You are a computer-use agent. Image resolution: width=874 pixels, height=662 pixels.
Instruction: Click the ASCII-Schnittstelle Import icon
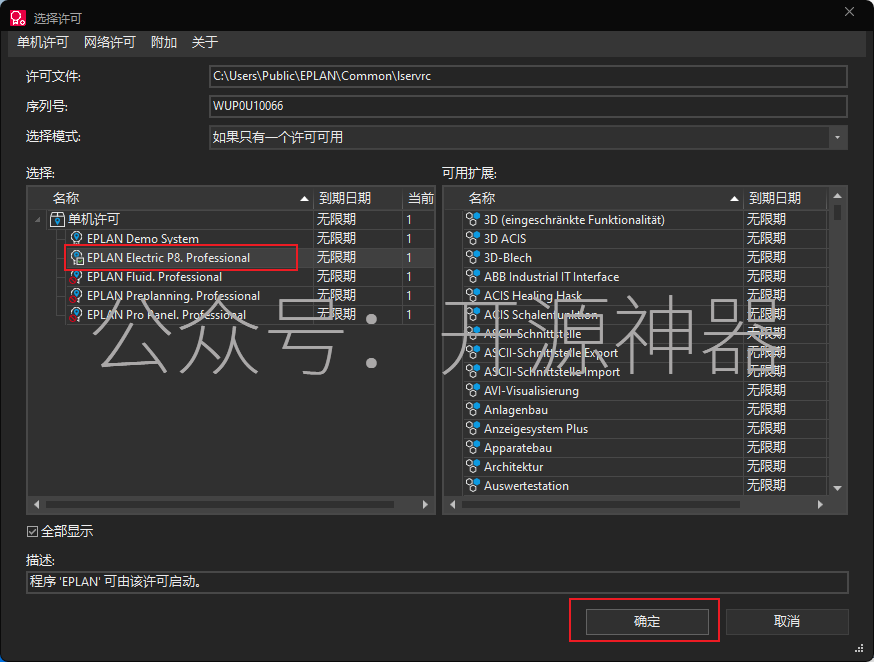(473, 371)
